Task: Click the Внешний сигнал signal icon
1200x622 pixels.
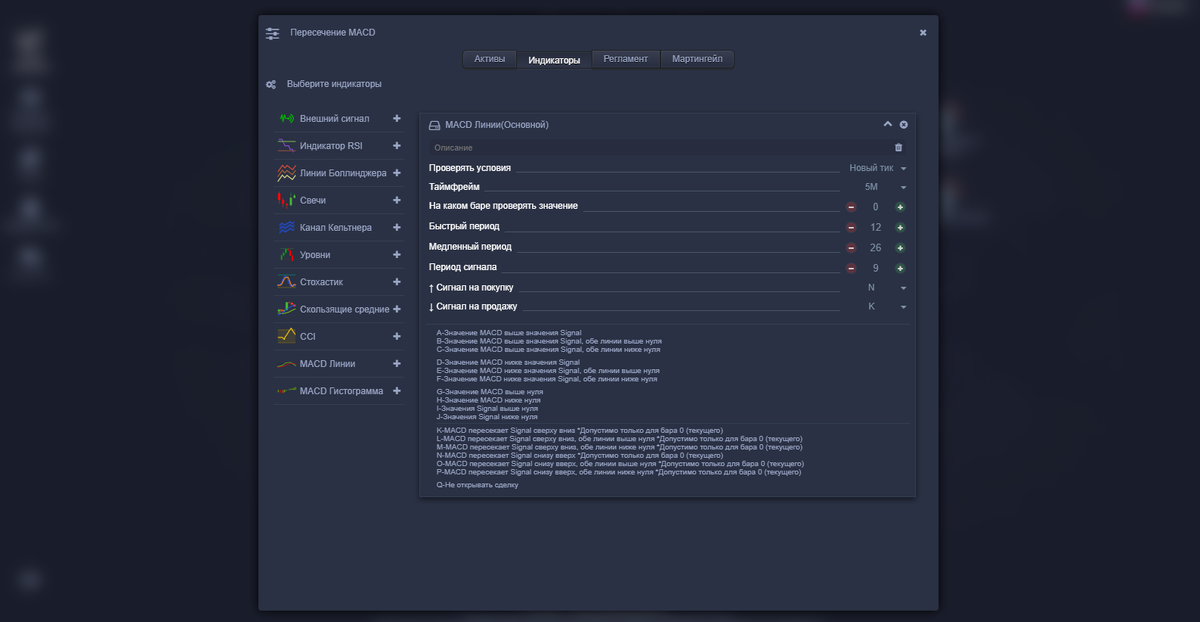Action: (x=286, y=118)
